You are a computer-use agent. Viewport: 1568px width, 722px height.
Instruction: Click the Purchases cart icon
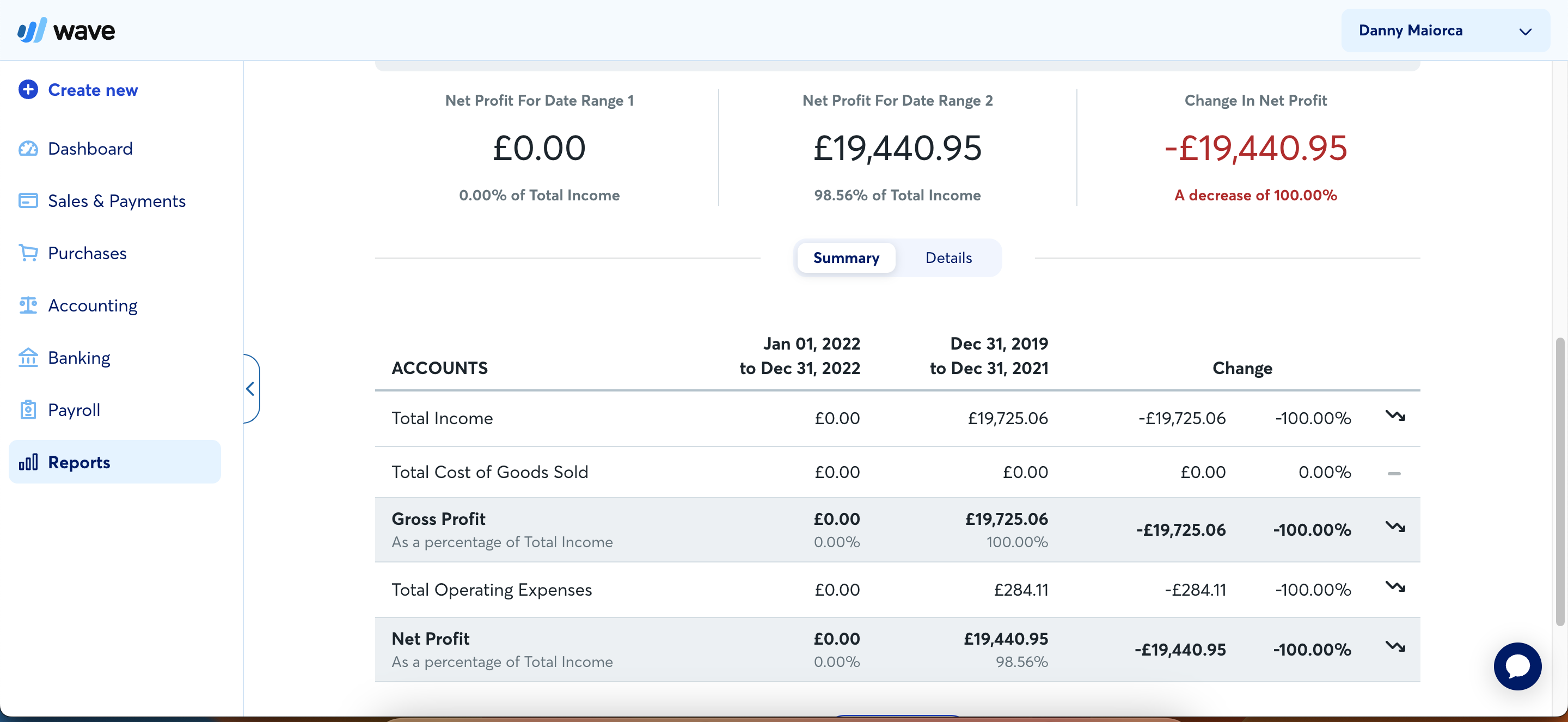click(x=28, y=253)
